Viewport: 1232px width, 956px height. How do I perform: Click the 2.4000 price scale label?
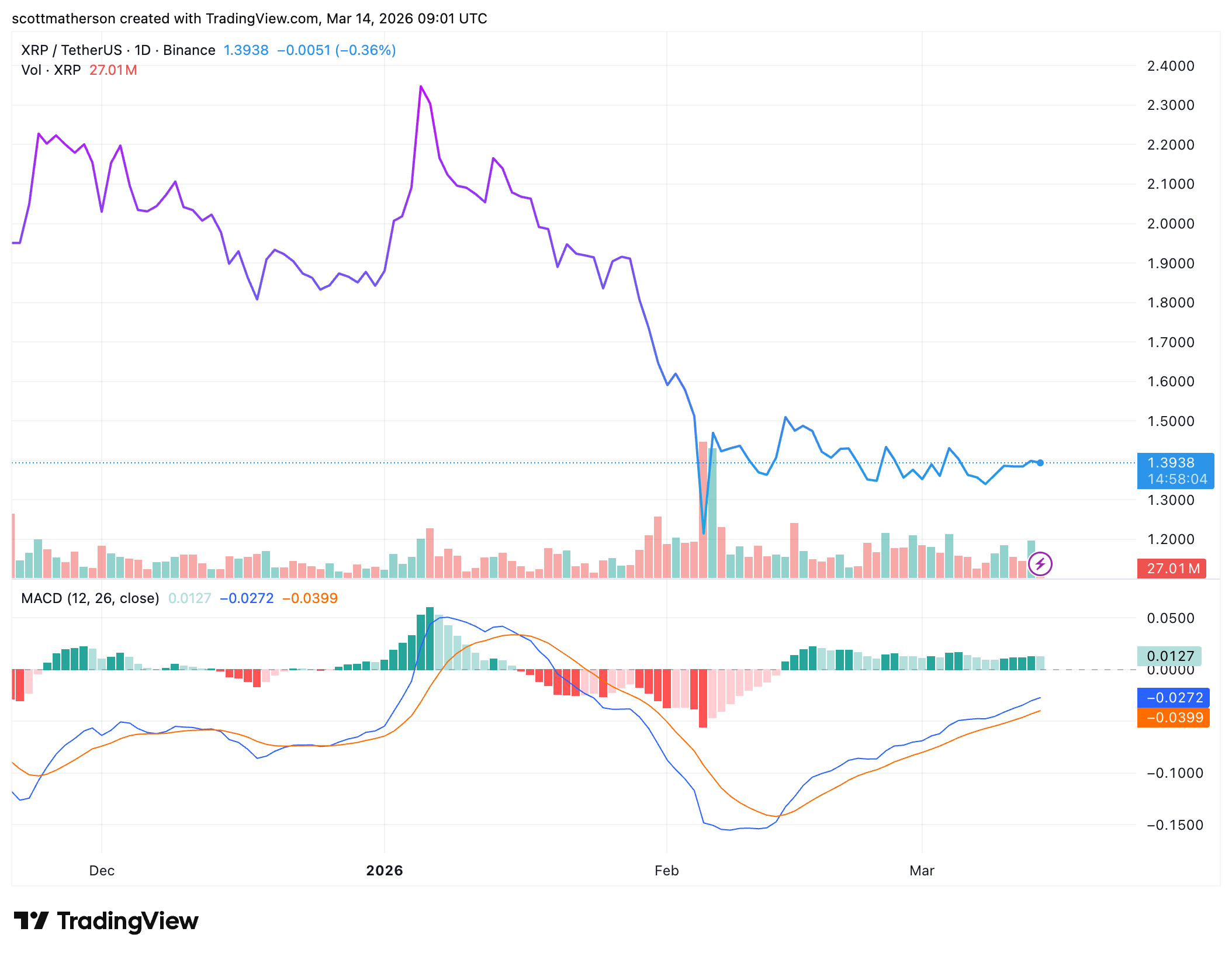pyautogui.click(x=1171, y=66)
